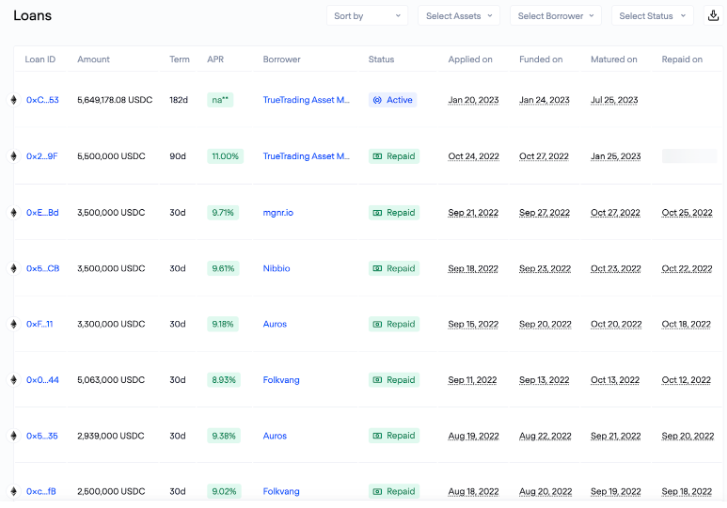Open Folkvang borrower link for 2,500,000 USDC loan
Image resolution: width=727 pixels, height=508 pixels.
click(281, 491)
